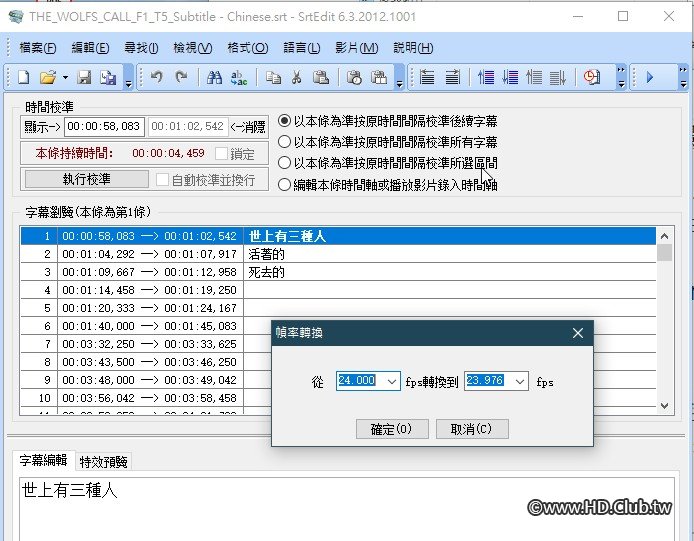Cancel conversion with 取消(C)
This screenshot has width=694, height=541.
(472, 429)
